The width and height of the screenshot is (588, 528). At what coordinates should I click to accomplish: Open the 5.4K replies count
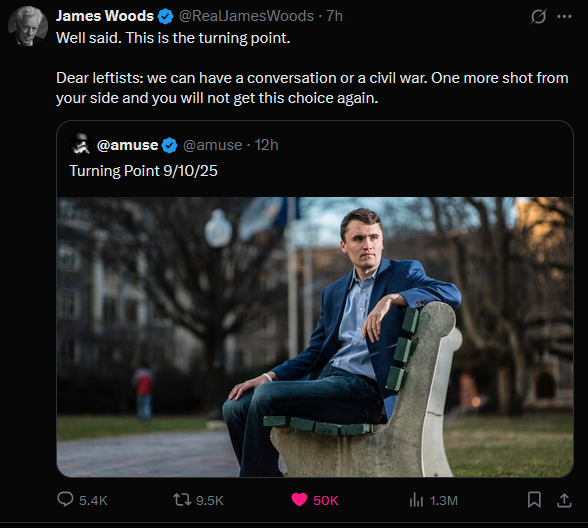click(93, 501)
